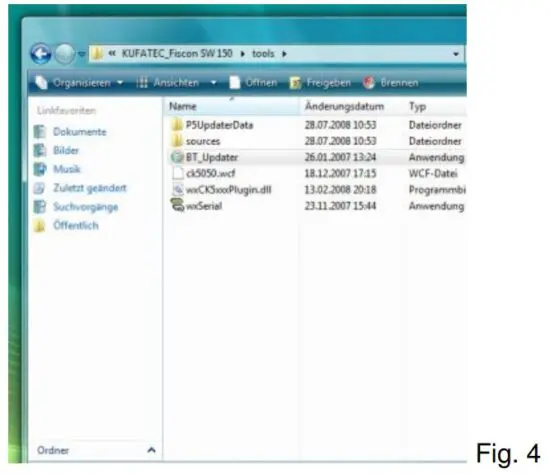
Task: Select the PSUpdaterData folder name
Action: (219, 125)
